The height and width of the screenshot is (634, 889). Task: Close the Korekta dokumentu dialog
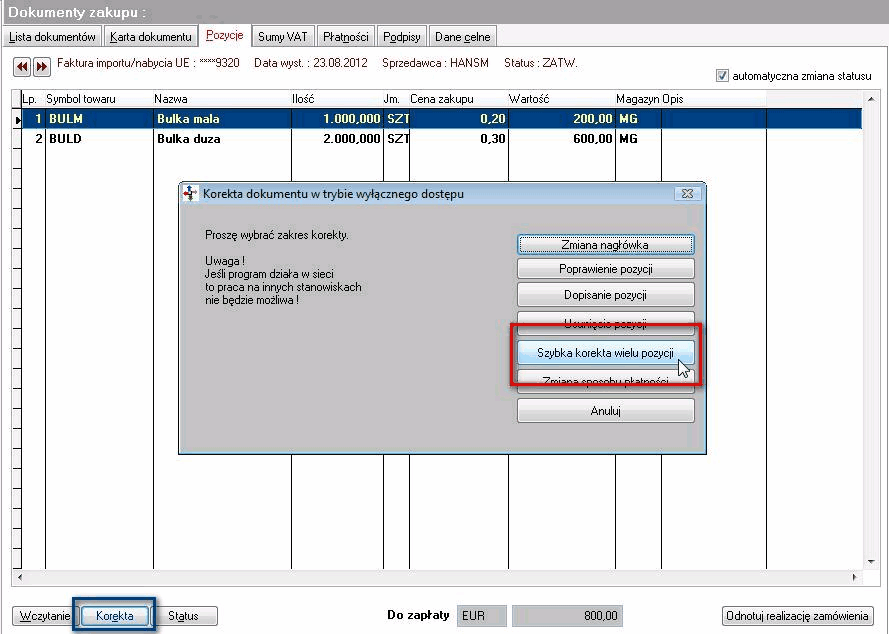(x=688, y=193)
